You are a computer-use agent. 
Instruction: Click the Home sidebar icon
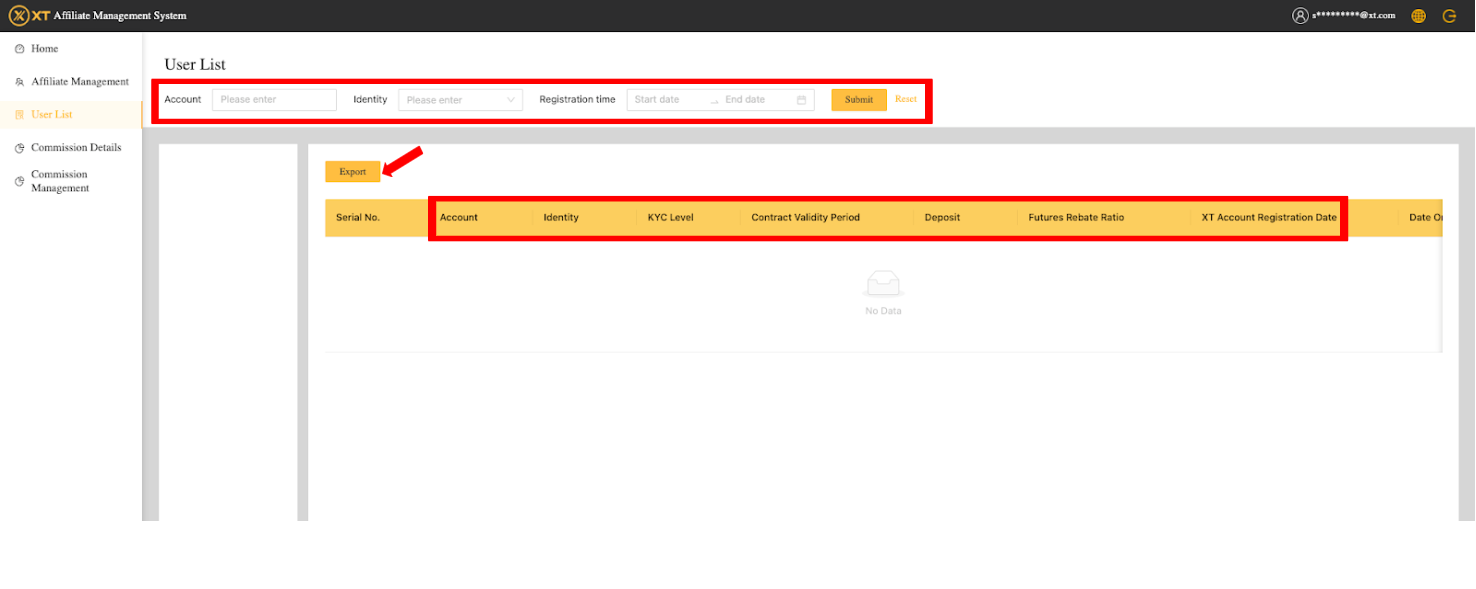coord(19,49)
